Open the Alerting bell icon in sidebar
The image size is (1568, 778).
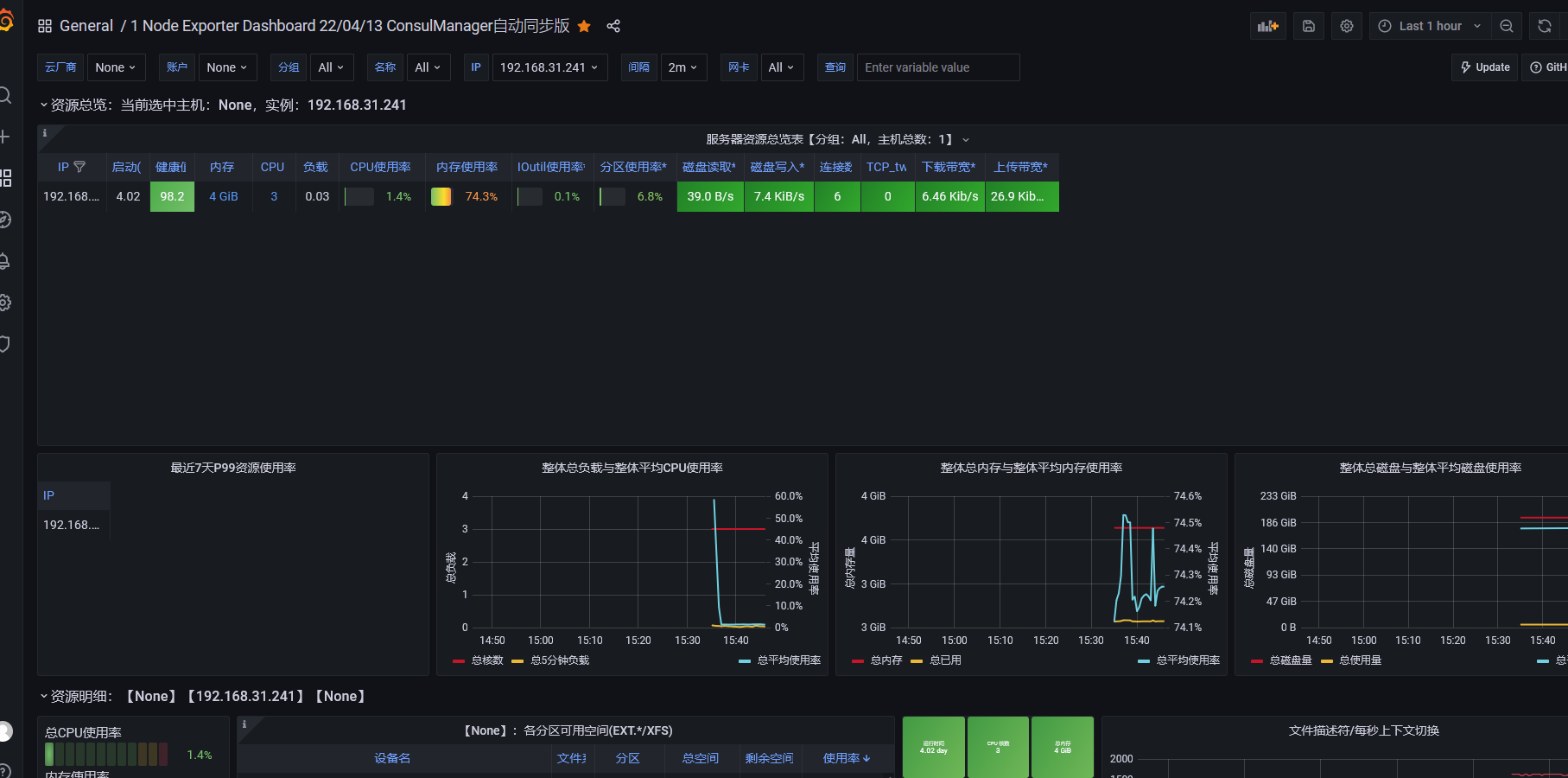pos(4,261)
